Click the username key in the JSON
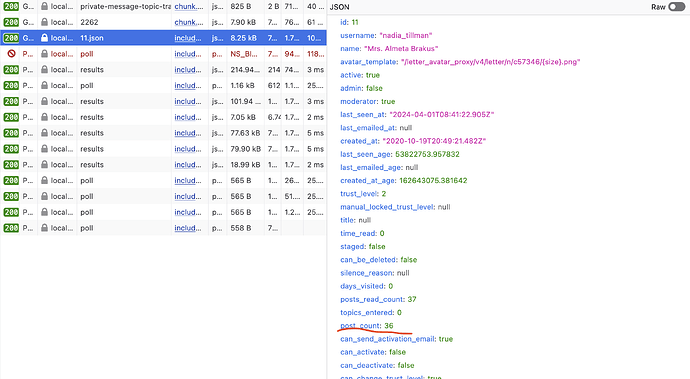The height and width of the screenshot is (379, 690). click(358, 35)
